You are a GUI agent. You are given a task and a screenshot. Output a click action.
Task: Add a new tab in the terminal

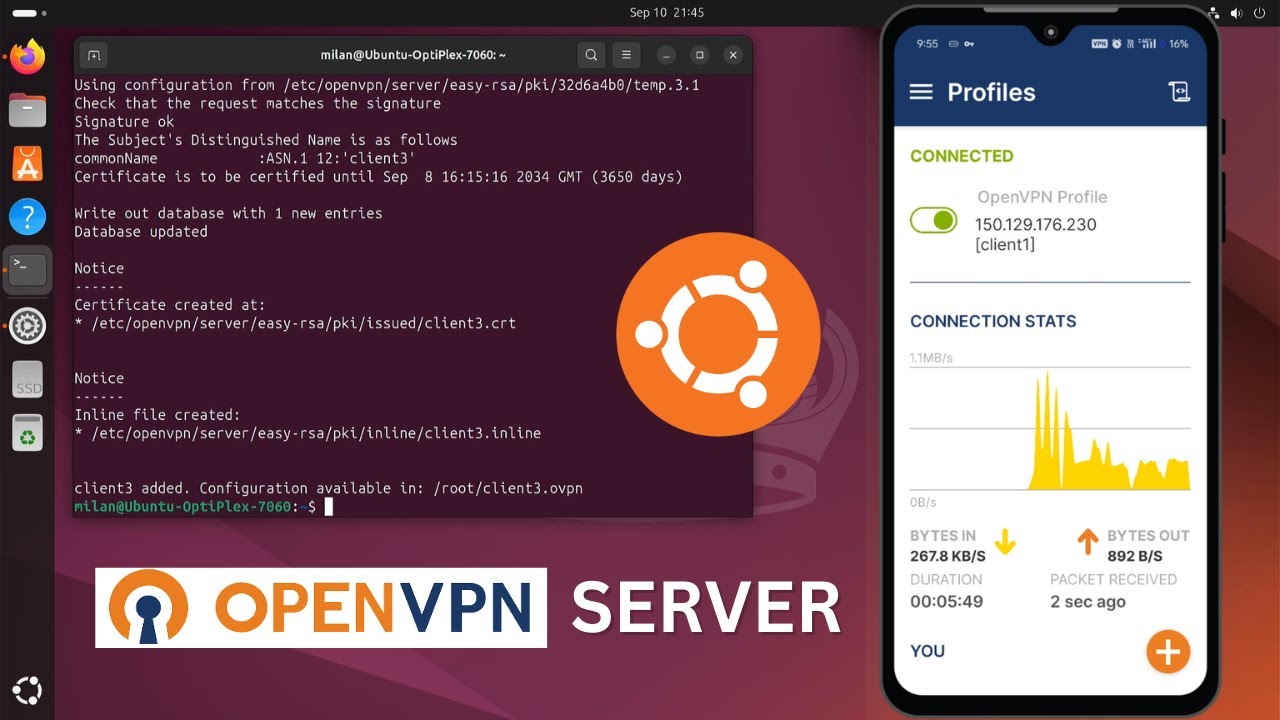93,55
